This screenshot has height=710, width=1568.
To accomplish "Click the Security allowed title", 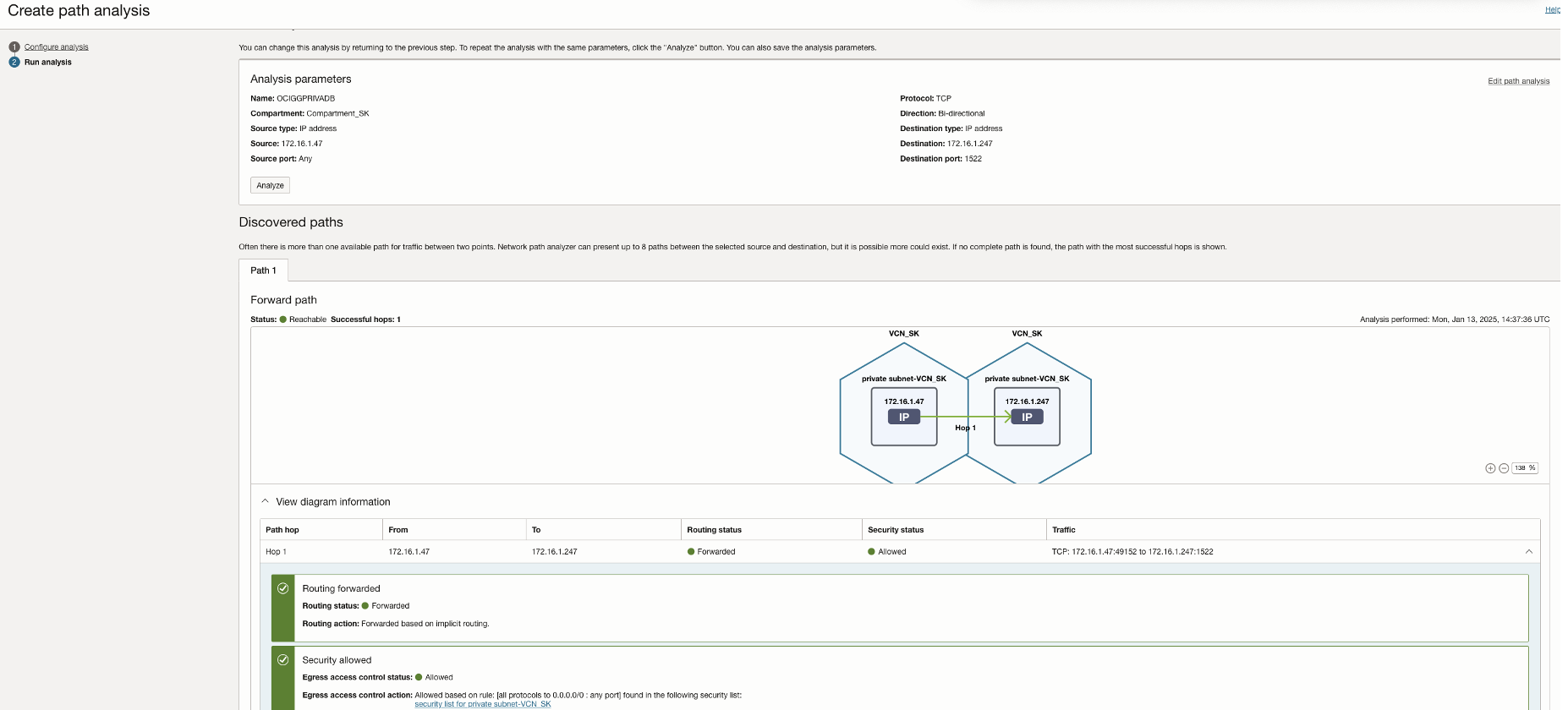I will click(x=337, y=660).
